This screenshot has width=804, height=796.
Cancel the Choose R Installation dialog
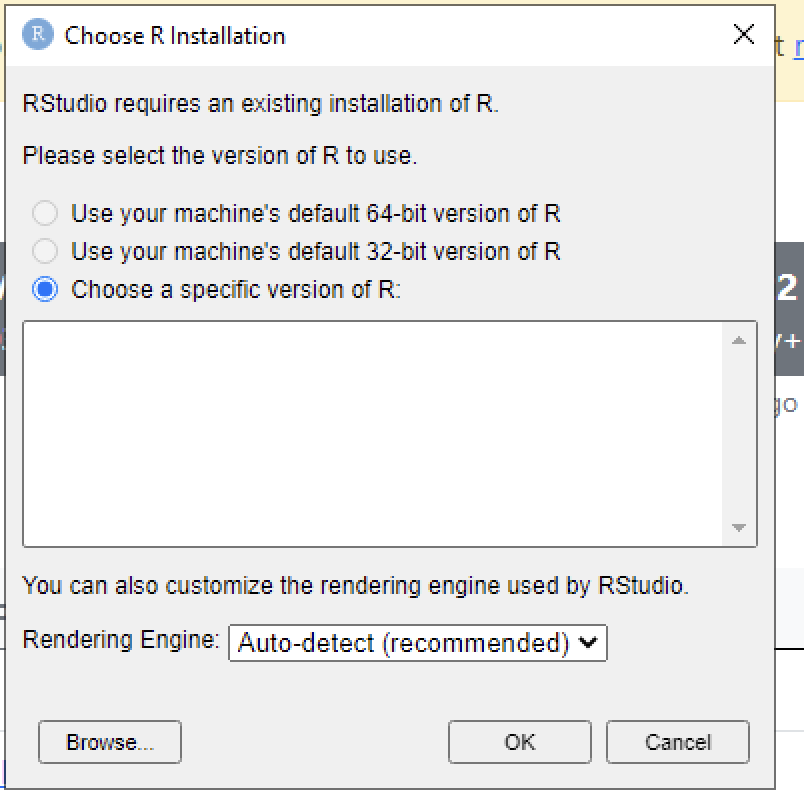pos(677,742)
